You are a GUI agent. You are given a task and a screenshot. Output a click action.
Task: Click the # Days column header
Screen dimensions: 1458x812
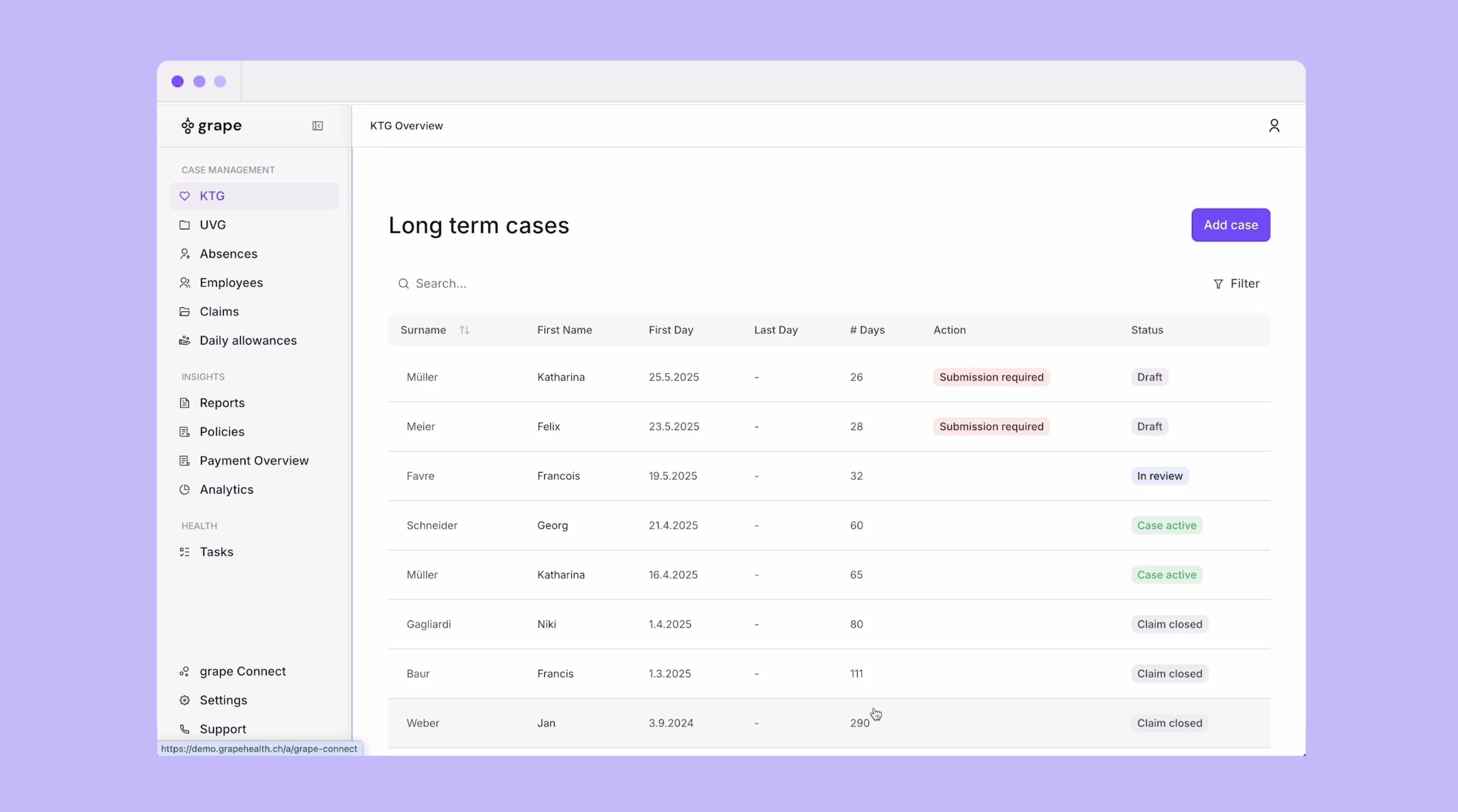(867, 330)
